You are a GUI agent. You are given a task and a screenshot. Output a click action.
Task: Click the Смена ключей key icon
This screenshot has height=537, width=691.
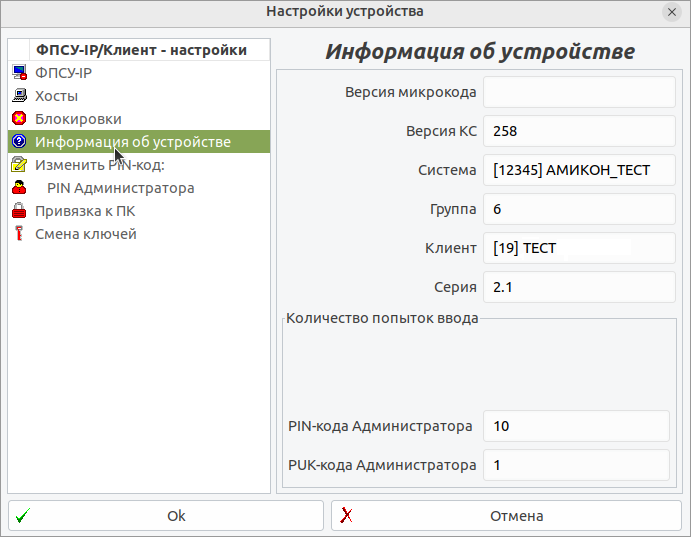pyautogui.click(x=19, y=234)
